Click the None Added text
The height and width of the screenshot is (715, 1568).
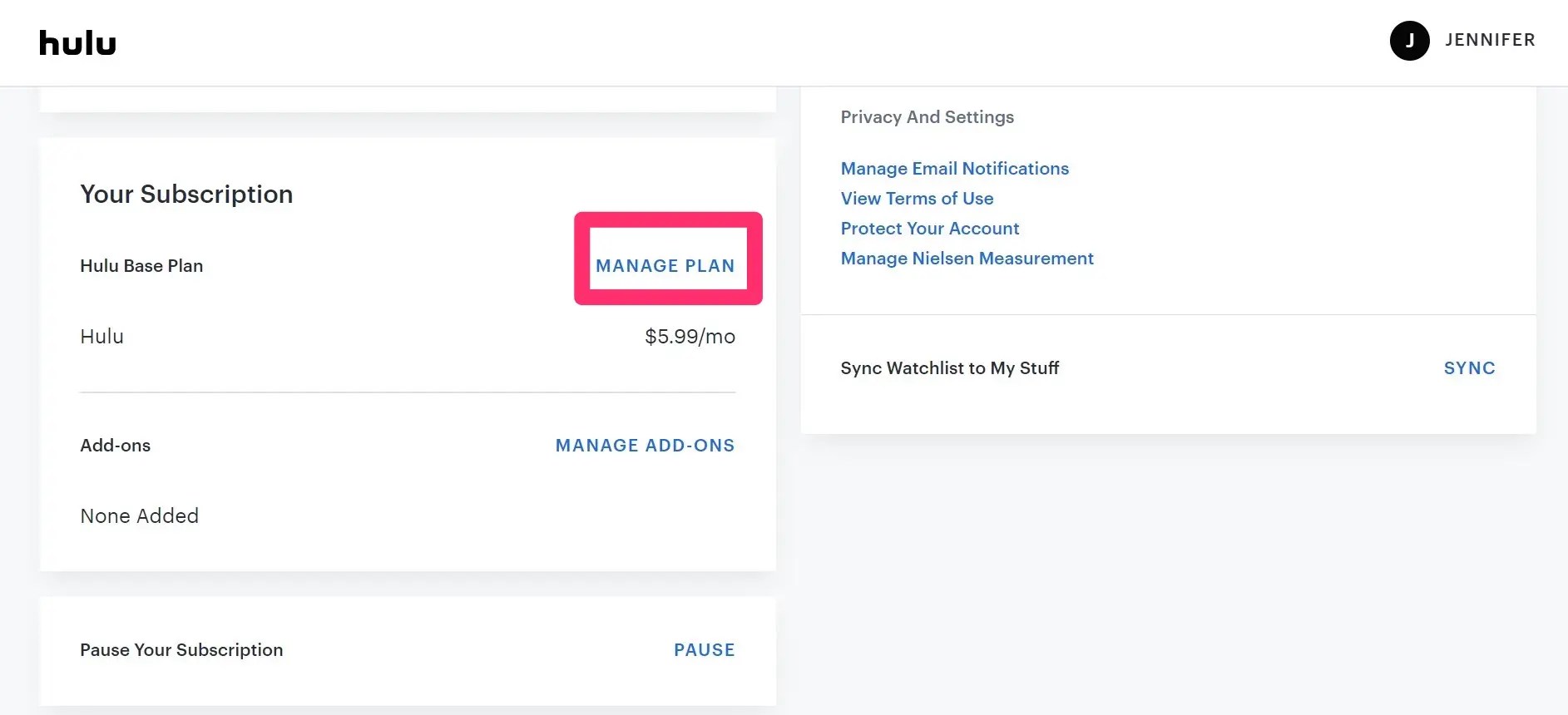(x=139, y=516)
